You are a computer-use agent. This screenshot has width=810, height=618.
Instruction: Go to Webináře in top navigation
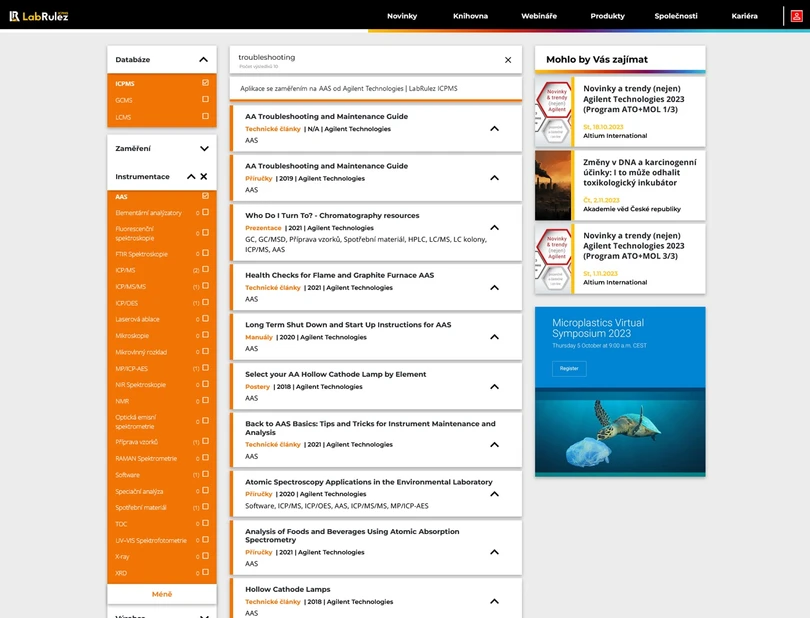click(x=539, y=16)
